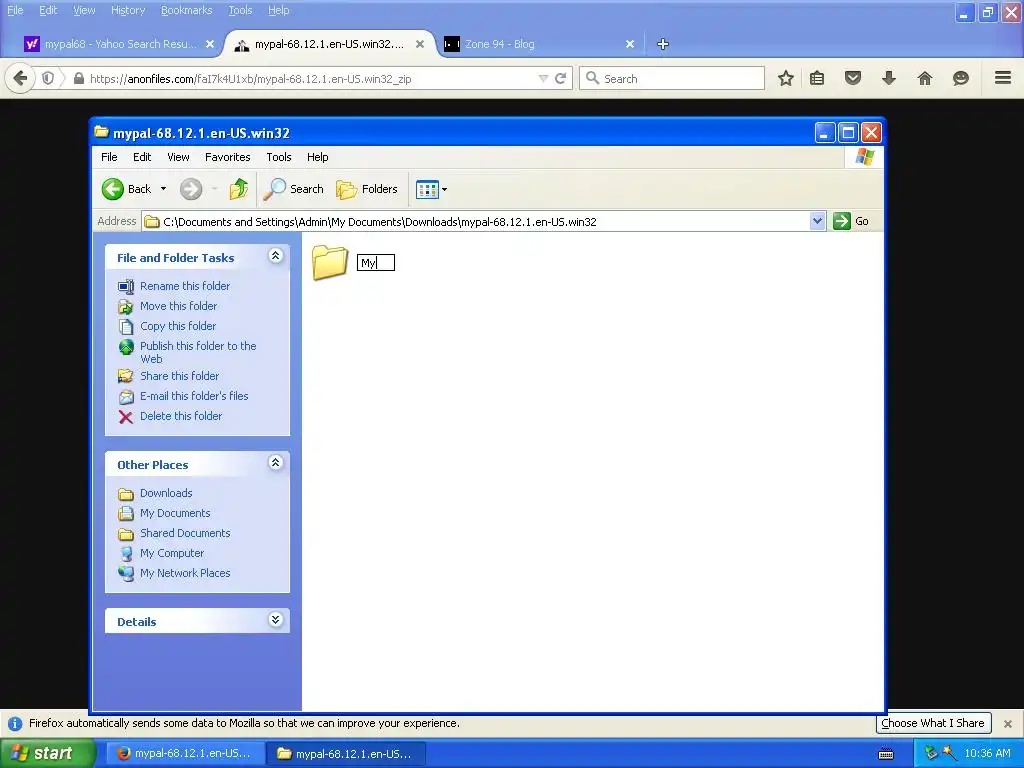Open the Downloads arrow icon

pyautogui.click(x=889, y=78)
